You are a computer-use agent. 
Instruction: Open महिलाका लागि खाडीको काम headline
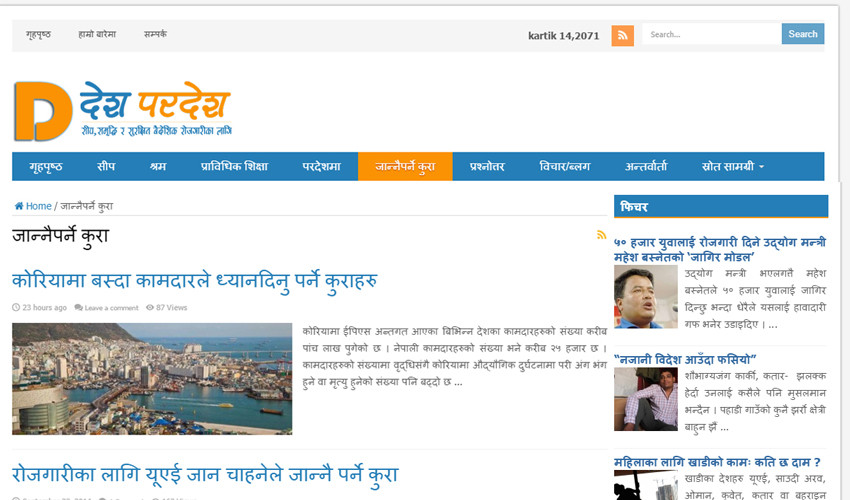(717, 462)
